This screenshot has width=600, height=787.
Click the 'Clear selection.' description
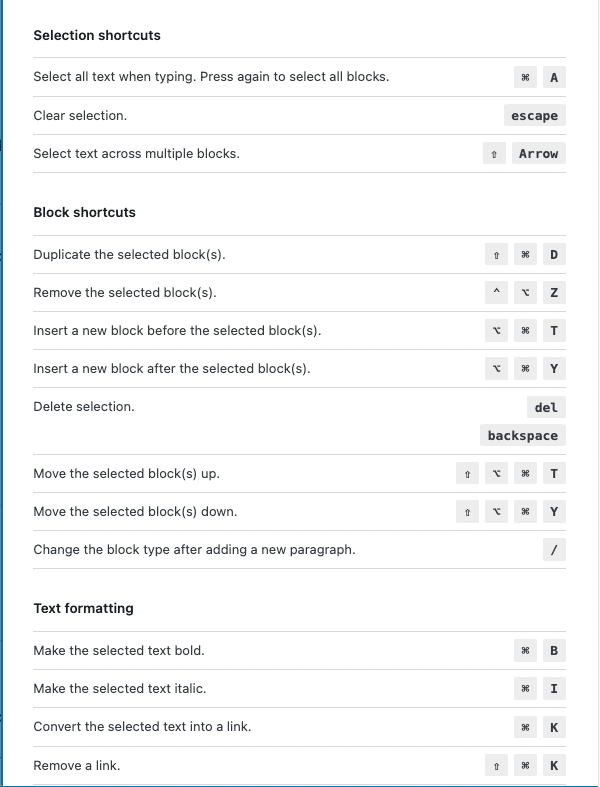tap(80, 115)
